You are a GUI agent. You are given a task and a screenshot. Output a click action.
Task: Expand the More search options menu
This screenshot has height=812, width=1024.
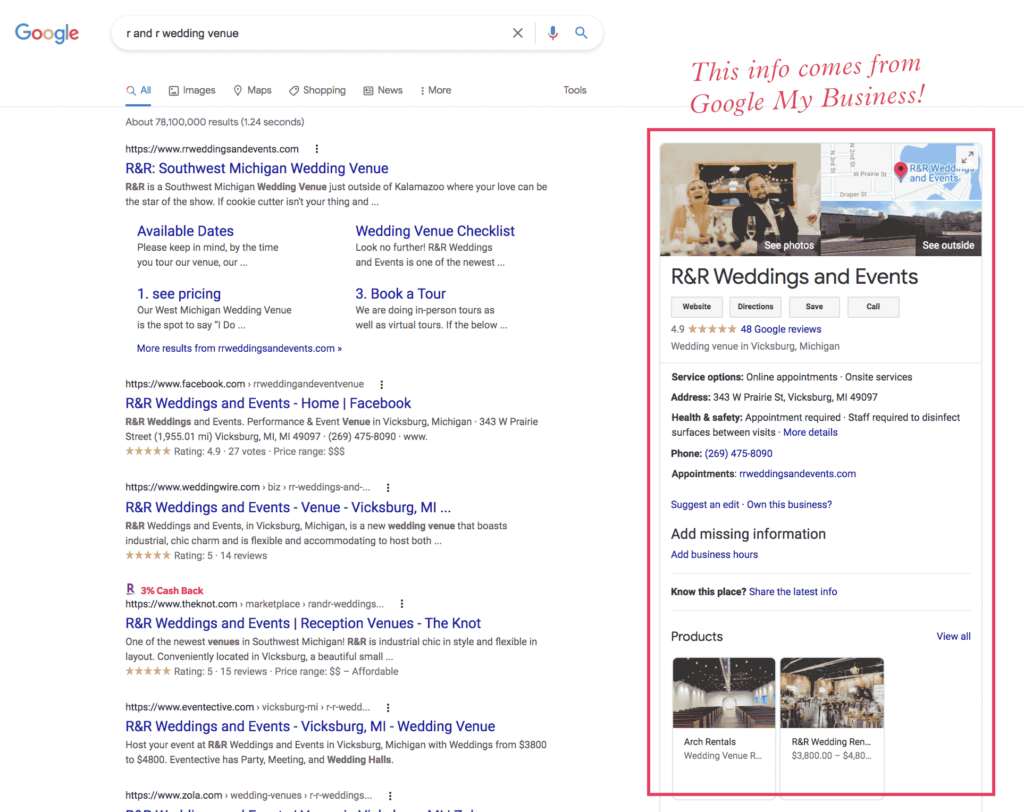(436, 90)
